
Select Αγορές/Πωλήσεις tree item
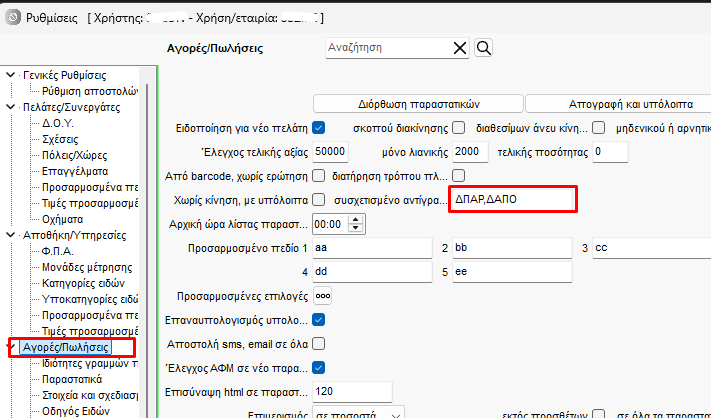coord(66,347)
